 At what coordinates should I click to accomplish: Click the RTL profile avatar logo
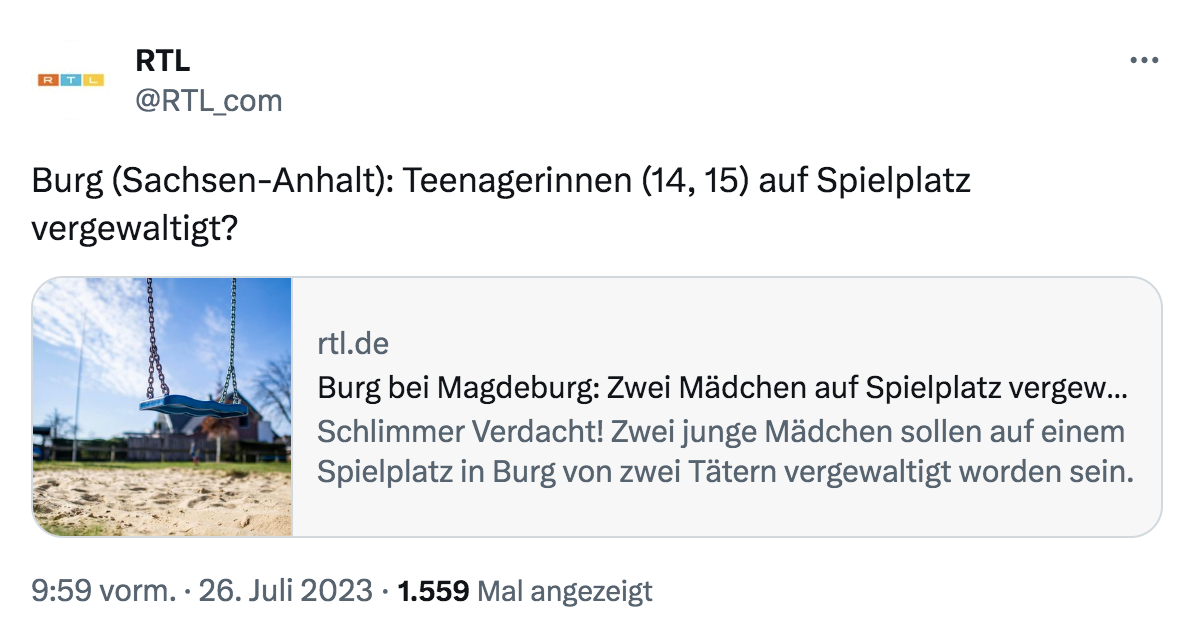pos(70,80)
